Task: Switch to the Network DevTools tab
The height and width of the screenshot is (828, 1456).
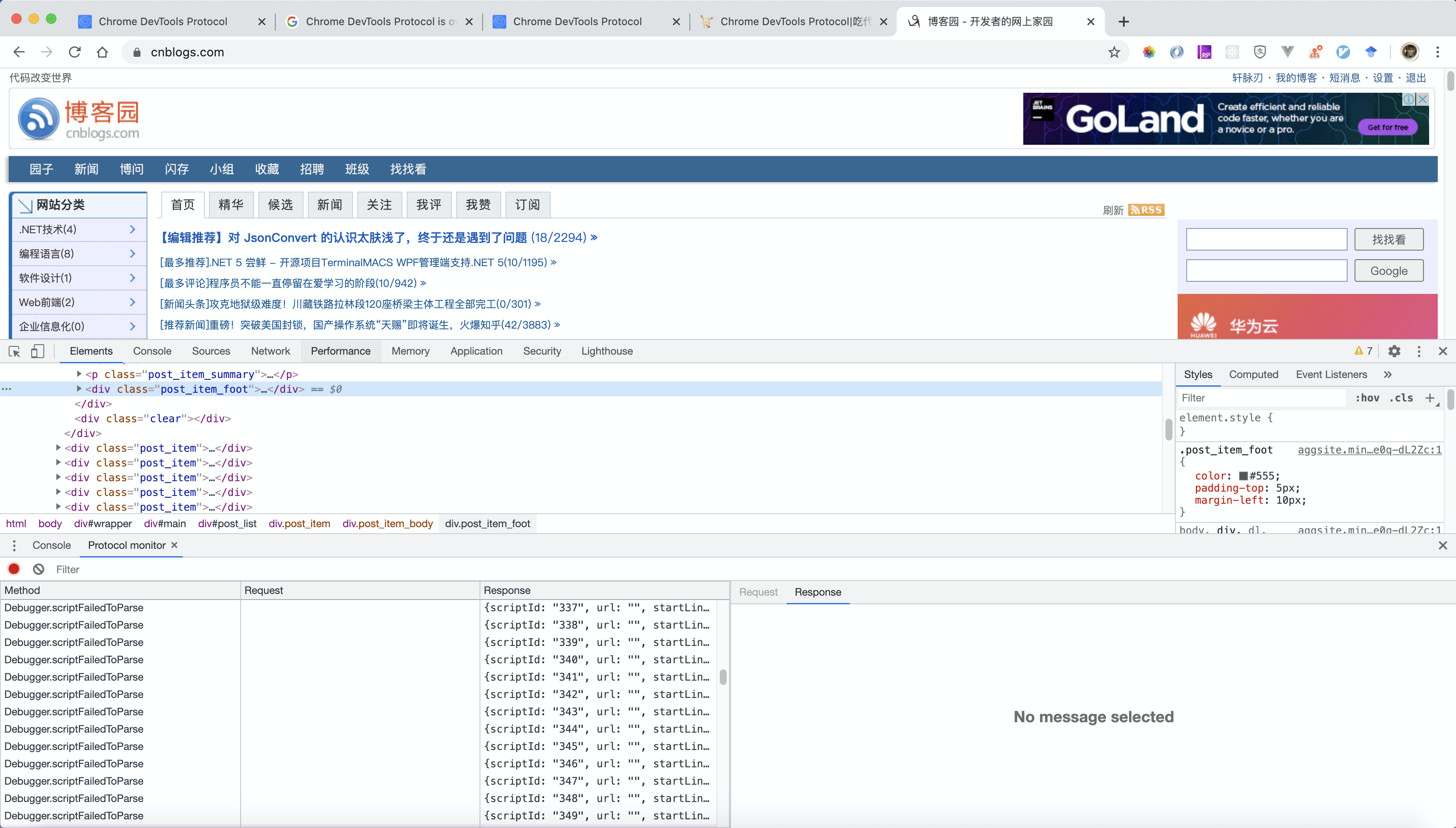Action: click(270, 352)
